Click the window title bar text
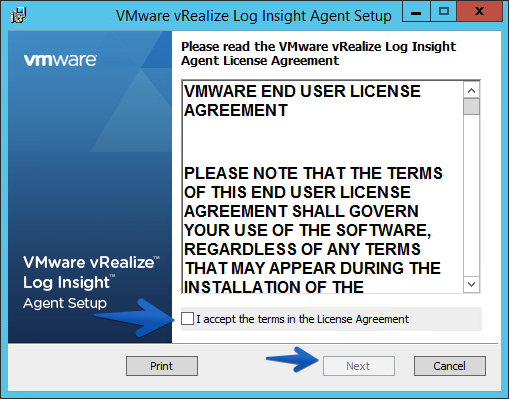The height and width of the screenshot is (399, 509). 254,16
